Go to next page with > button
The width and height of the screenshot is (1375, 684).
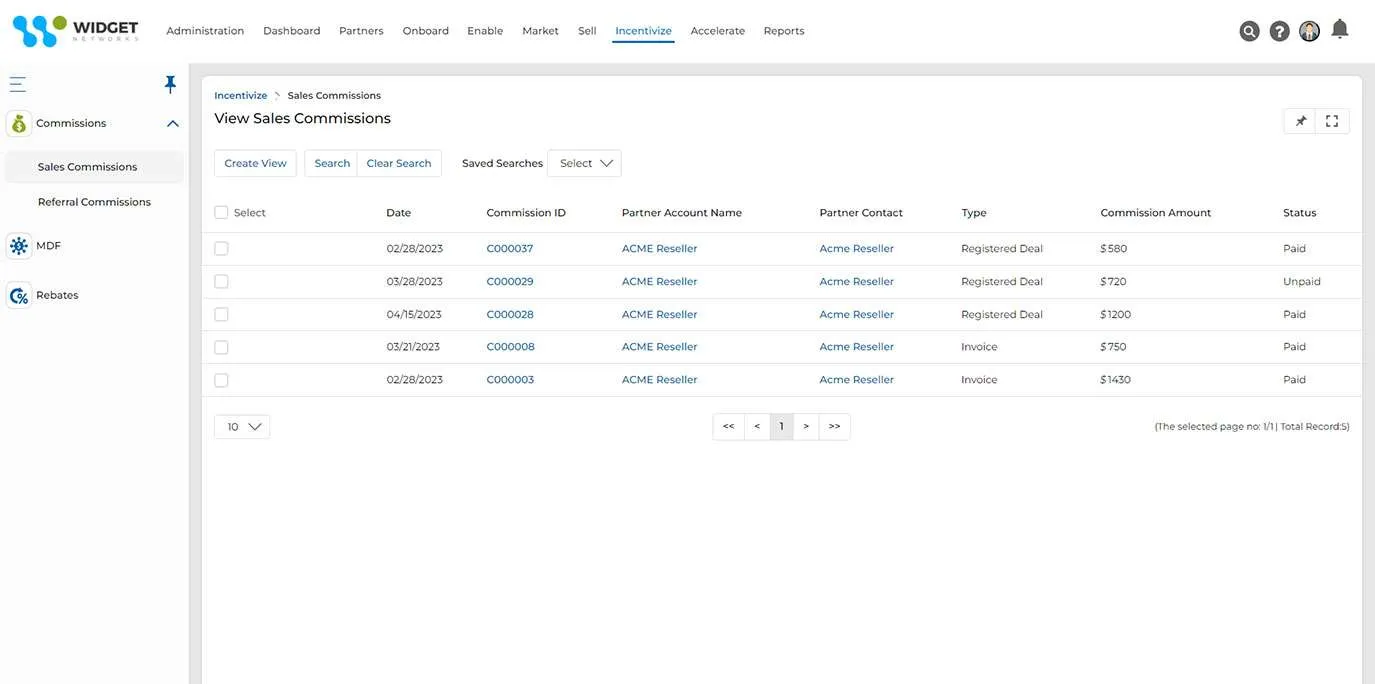click(x=806, y=427)
